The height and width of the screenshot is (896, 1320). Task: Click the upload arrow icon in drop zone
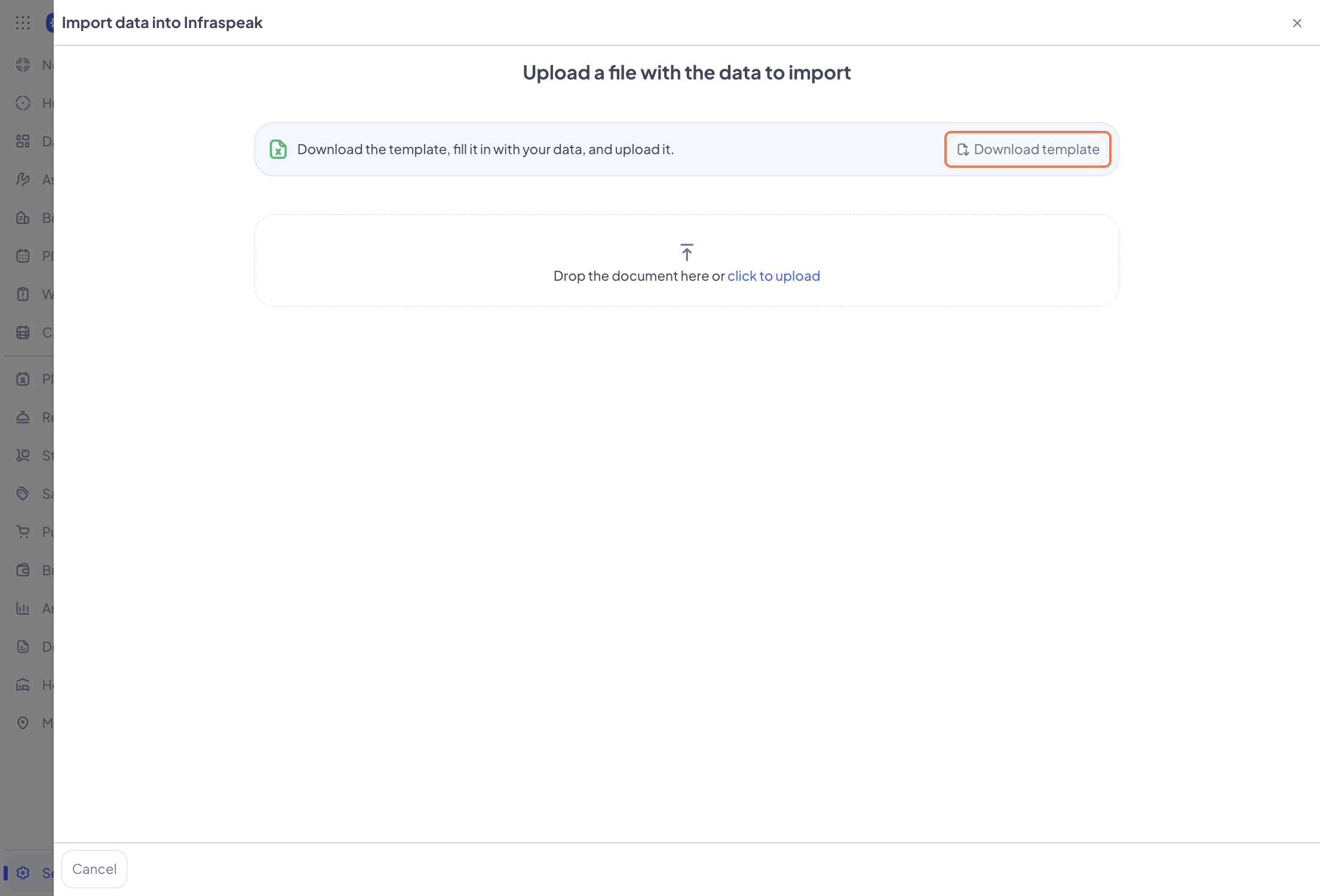point(686,252)
